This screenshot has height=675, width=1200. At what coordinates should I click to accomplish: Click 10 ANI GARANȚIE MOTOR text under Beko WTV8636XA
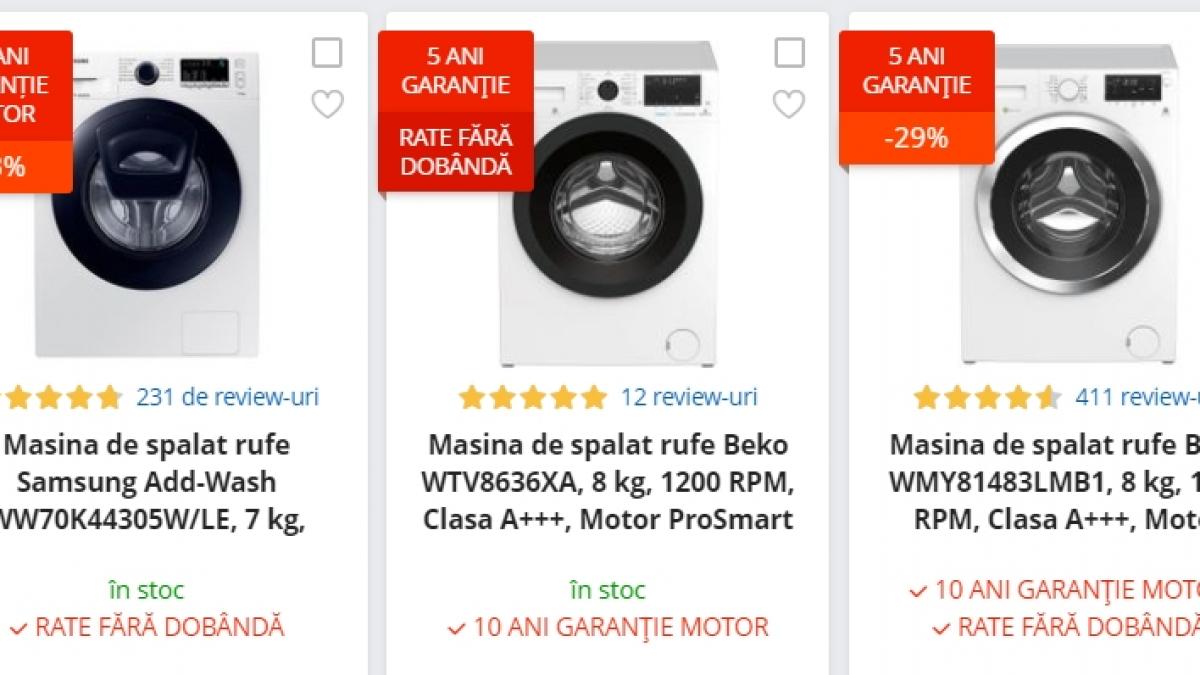click(x=608, y=628)
